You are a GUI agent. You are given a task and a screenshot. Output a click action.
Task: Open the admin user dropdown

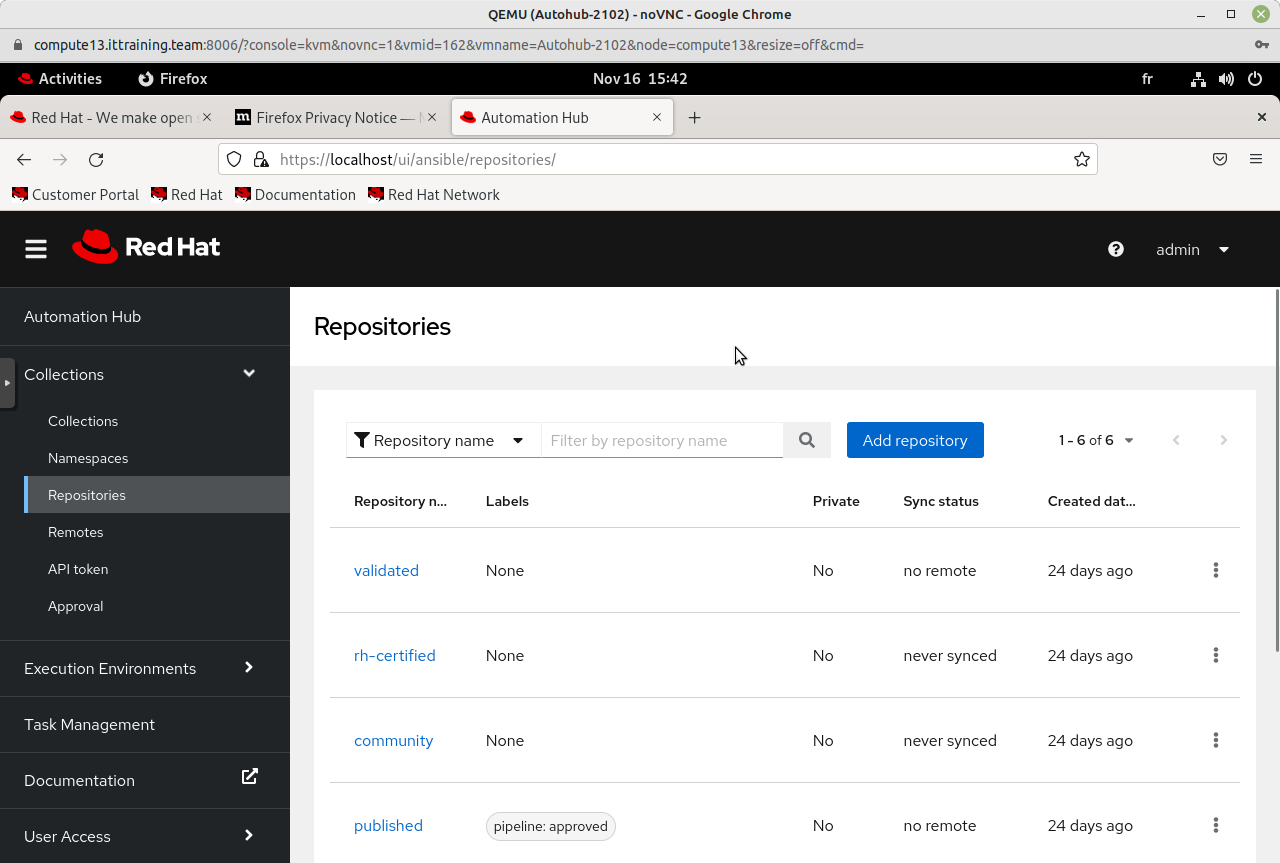pyautogui.click(x=1192, y=249)
